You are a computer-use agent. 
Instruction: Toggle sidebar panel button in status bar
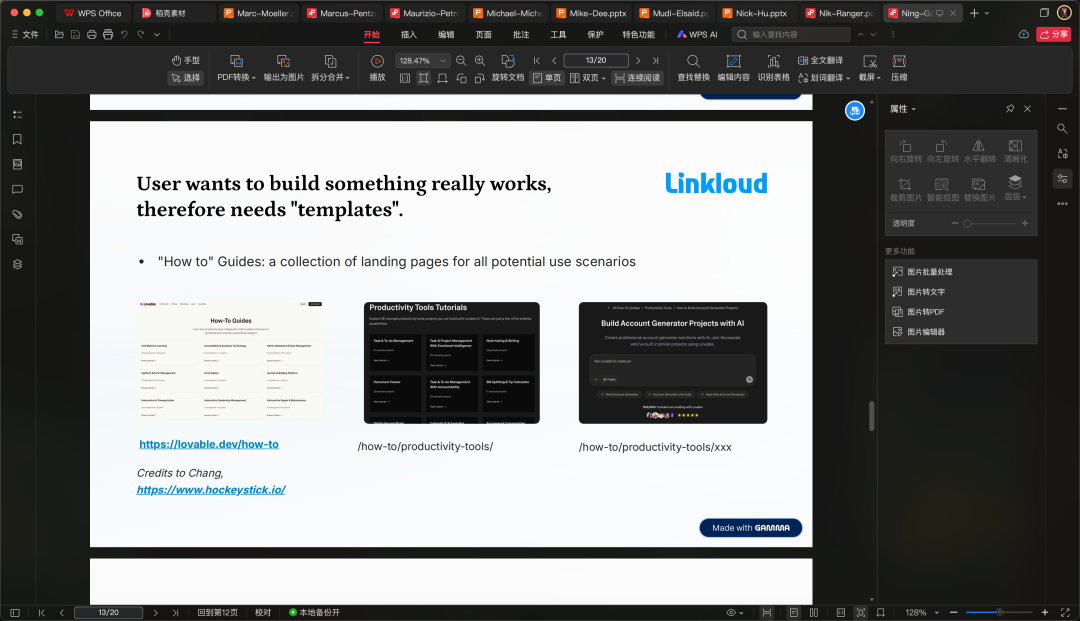click(x=14, y=612)
